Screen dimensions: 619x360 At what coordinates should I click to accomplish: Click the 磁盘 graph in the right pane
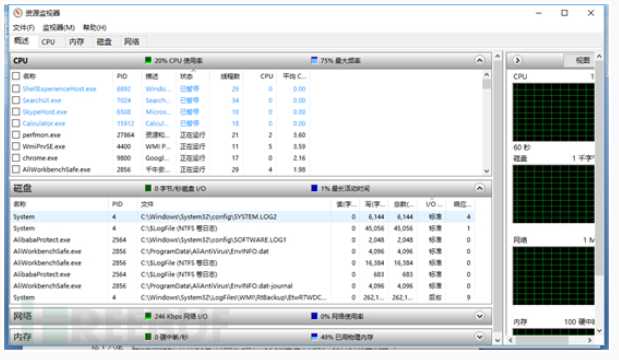(x=553, y=194)
